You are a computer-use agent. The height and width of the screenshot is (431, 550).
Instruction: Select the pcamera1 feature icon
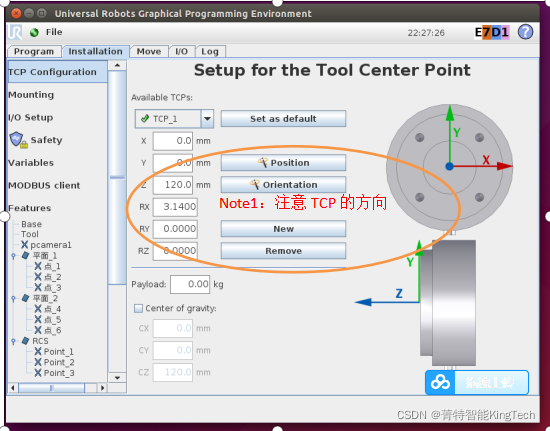[x=25, y=244]
